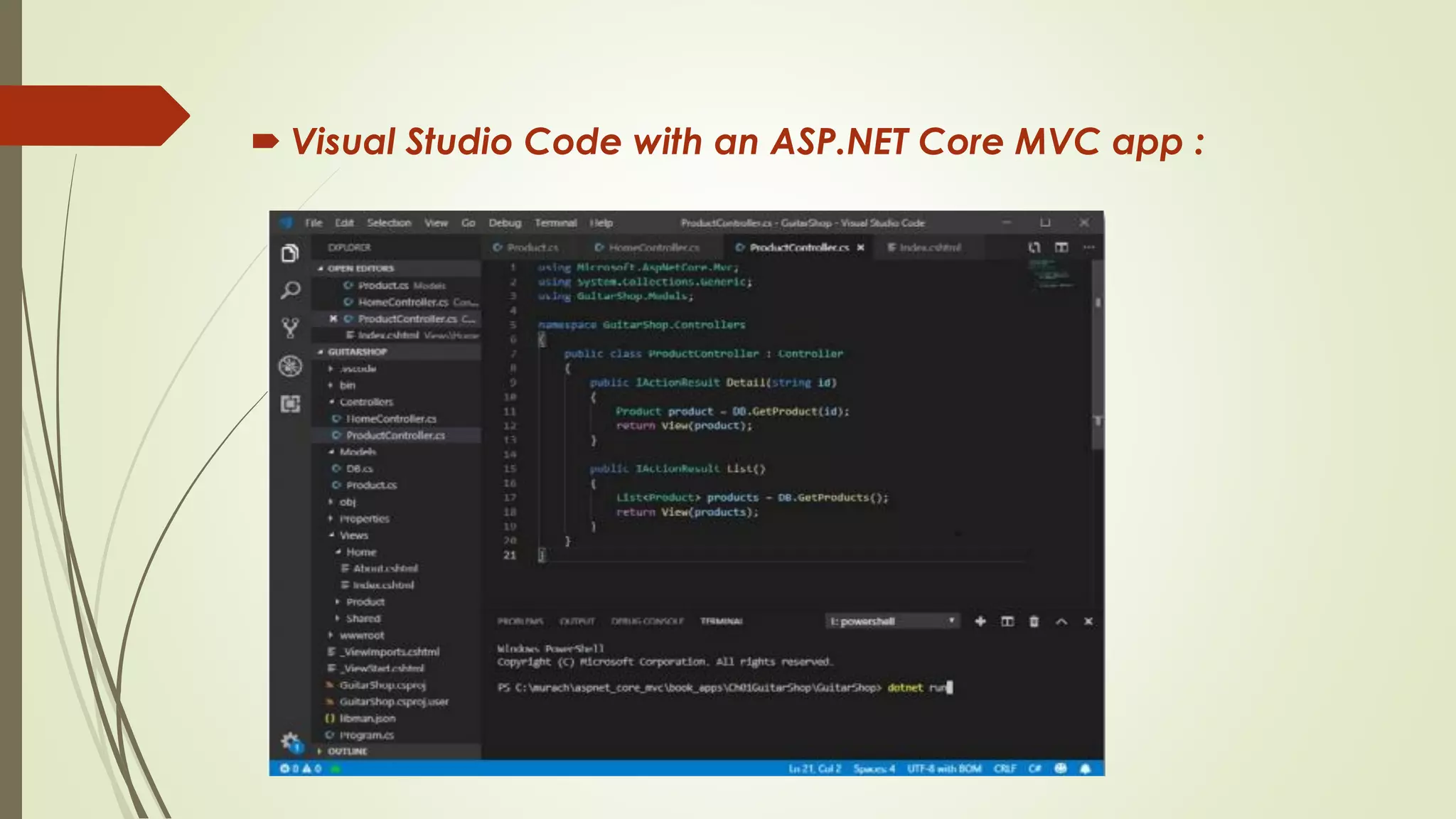Click the terminal input after 'dotnet run'
Screen dimensions: 1456x819
[953, 687]
